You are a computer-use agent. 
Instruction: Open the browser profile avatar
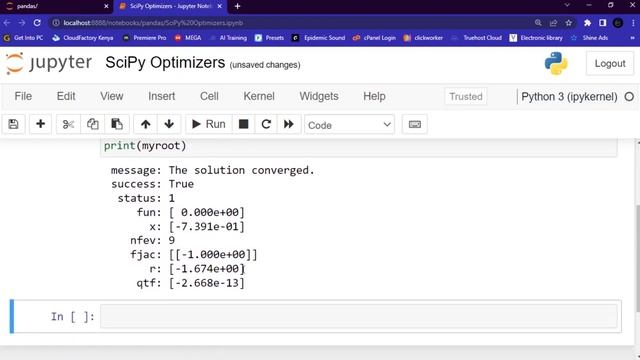(x=618, y=23)
